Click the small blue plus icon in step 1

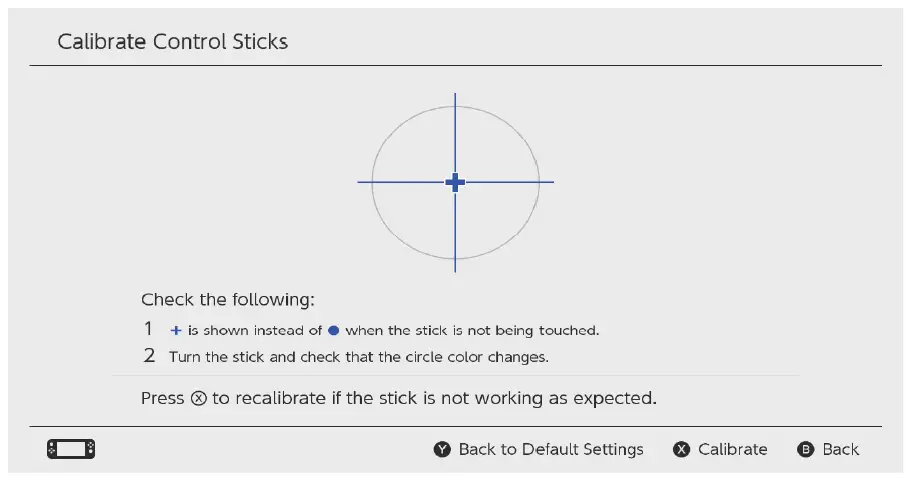pyautogui.click(x=176, y=330)
